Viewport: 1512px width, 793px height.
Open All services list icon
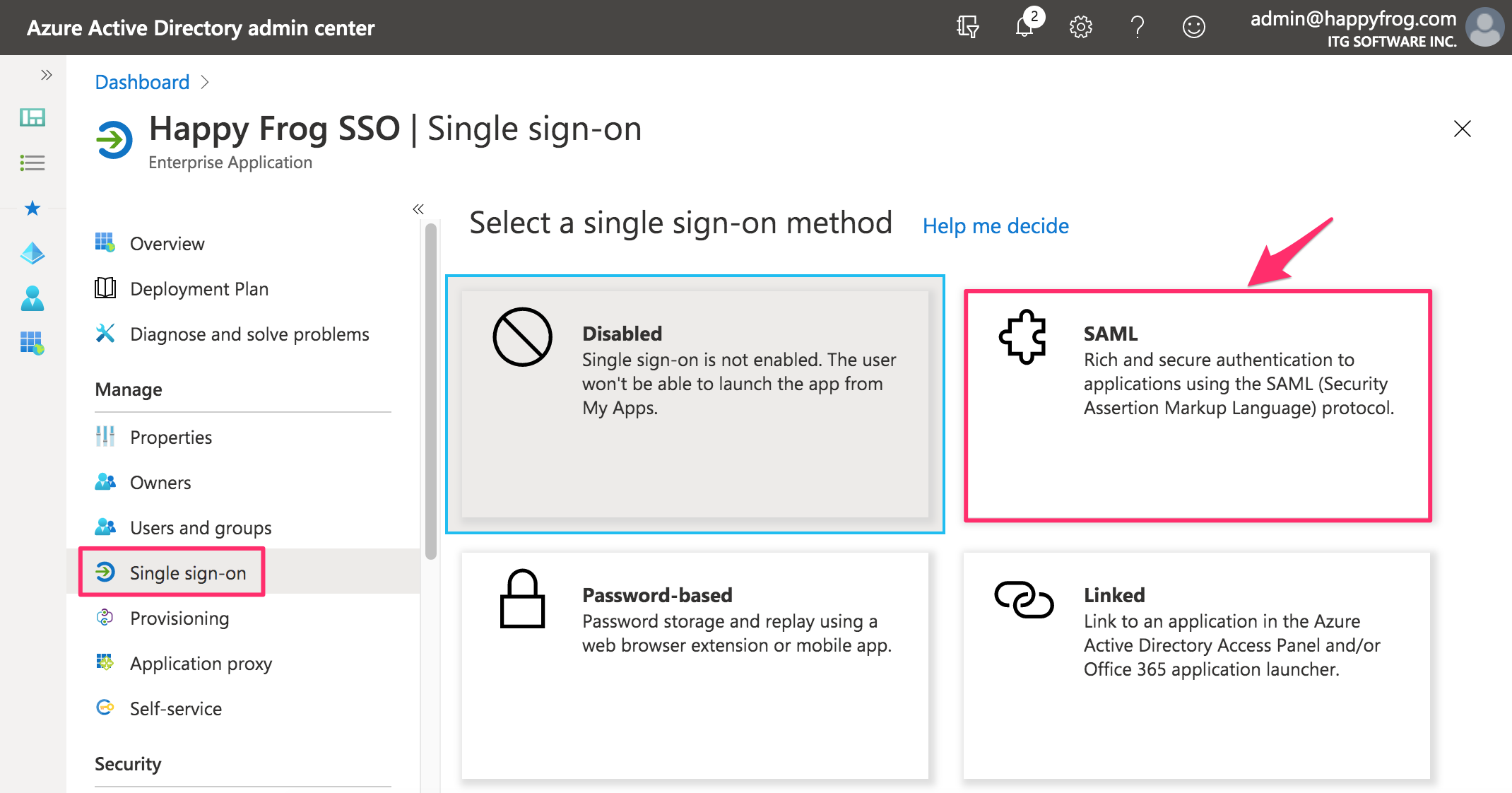[33, 163]
